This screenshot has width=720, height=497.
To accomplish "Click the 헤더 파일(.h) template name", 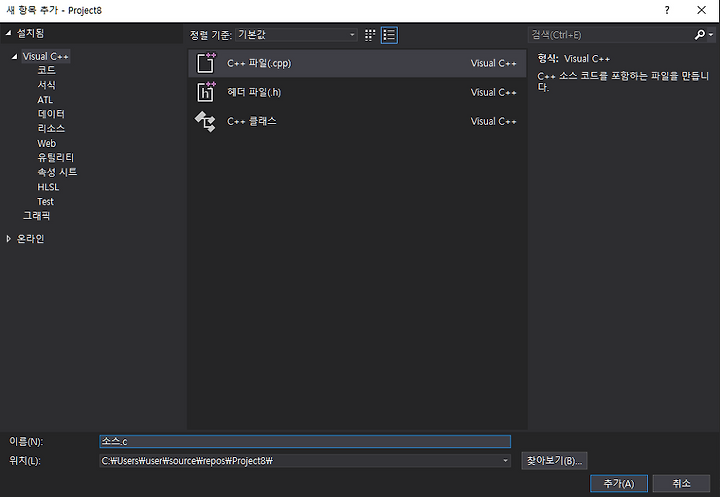I will 254,92.
